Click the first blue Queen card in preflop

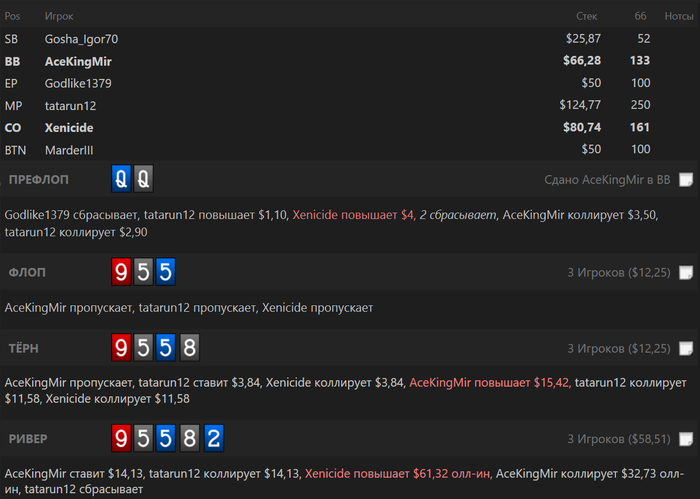[121, 179]
